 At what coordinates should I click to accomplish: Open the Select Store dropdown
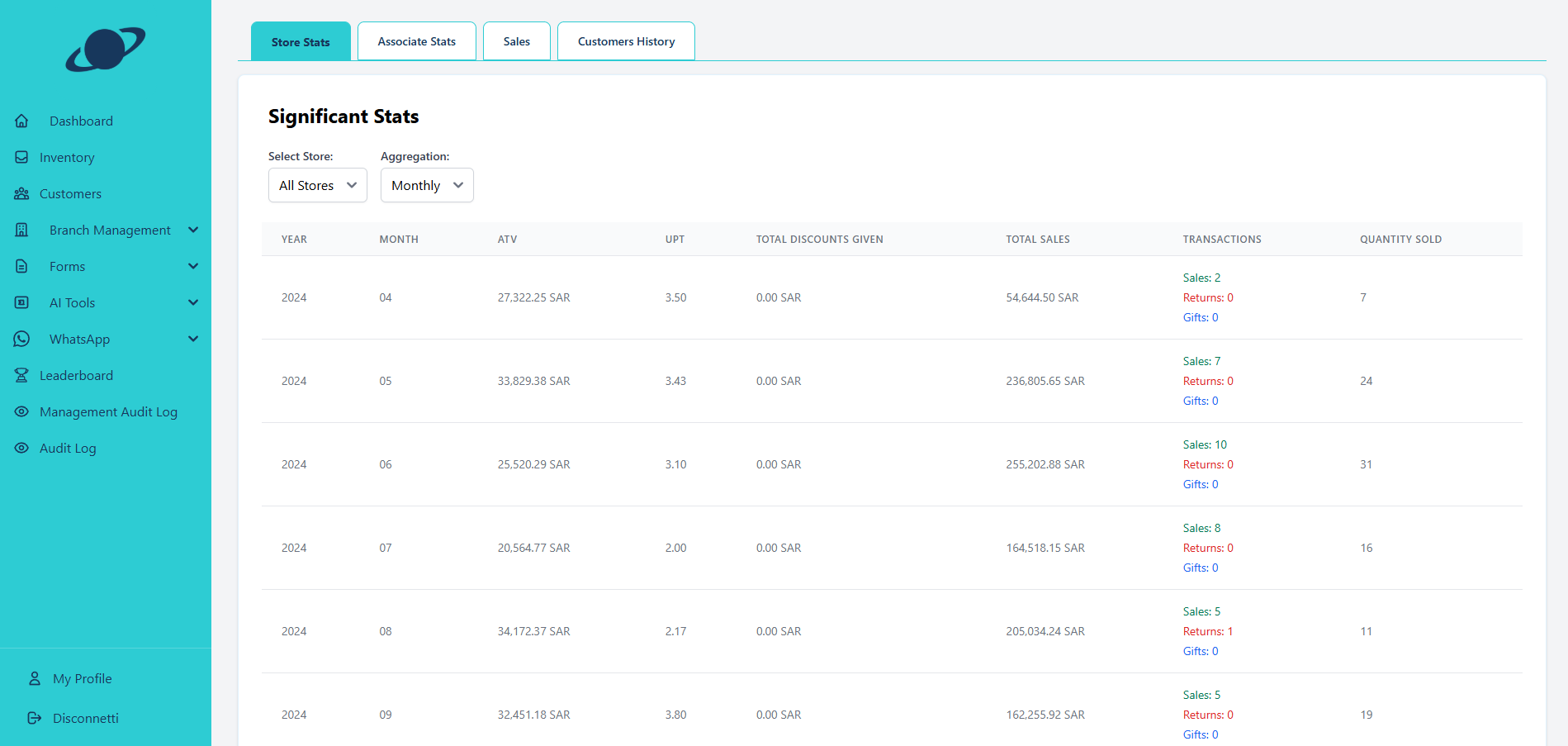[317, 185]
